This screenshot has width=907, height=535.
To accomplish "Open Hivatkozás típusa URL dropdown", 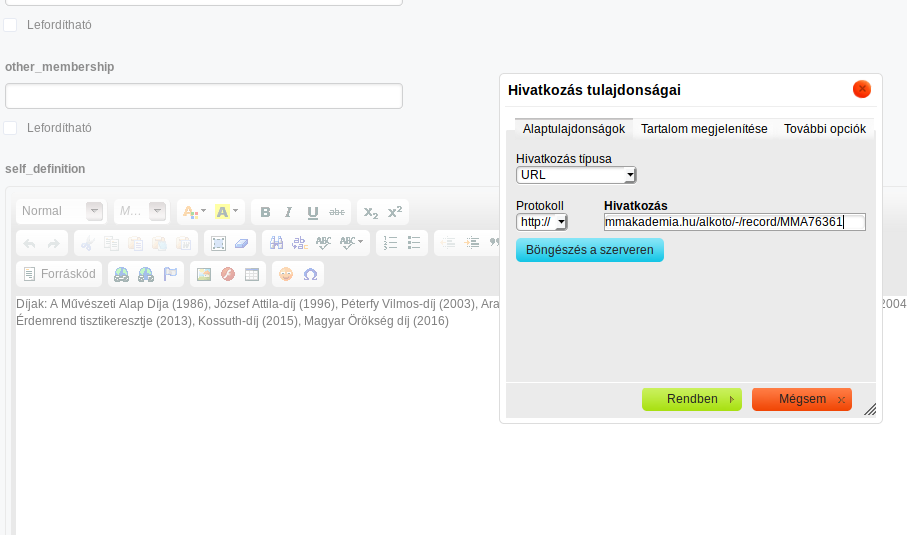I will tap(576, 175).
